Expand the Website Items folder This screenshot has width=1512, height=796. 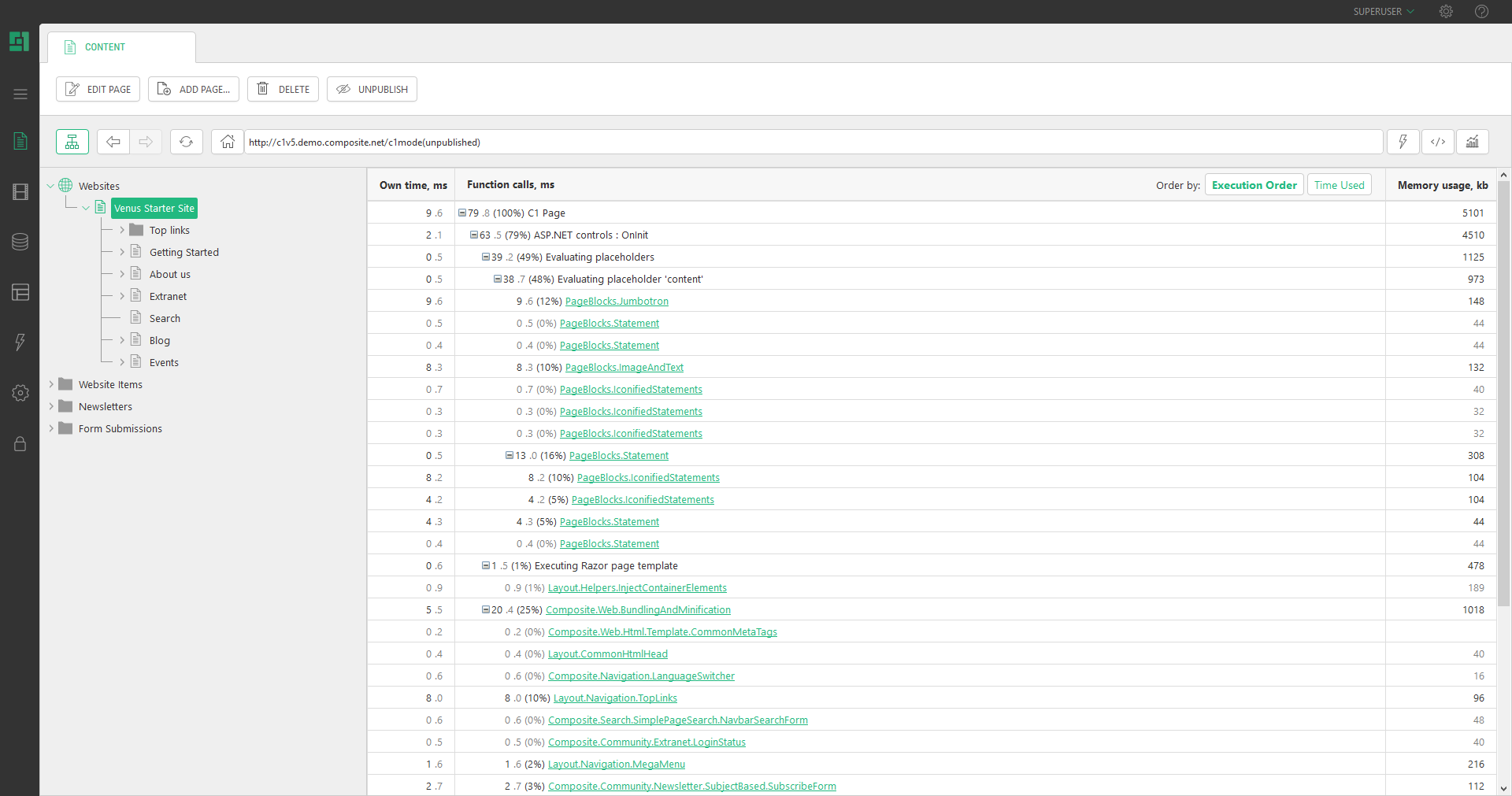51,383
